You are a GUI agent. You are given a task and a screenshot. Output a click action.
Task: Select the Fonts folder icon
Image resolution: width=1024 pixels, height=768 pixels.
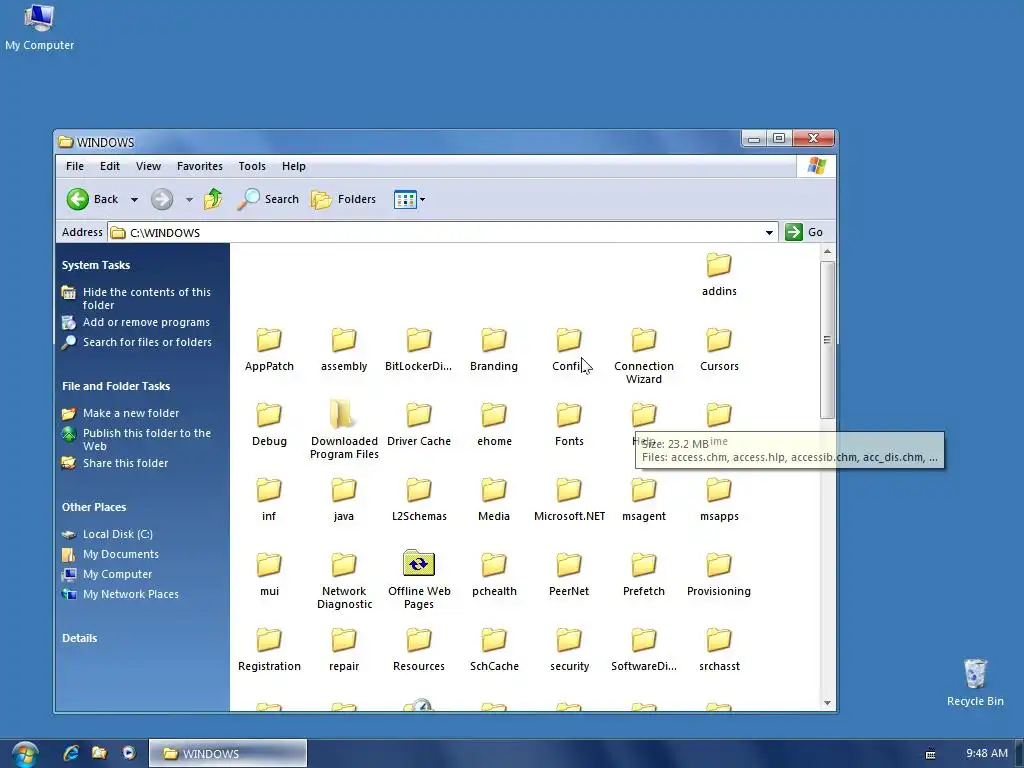point(569,415)
